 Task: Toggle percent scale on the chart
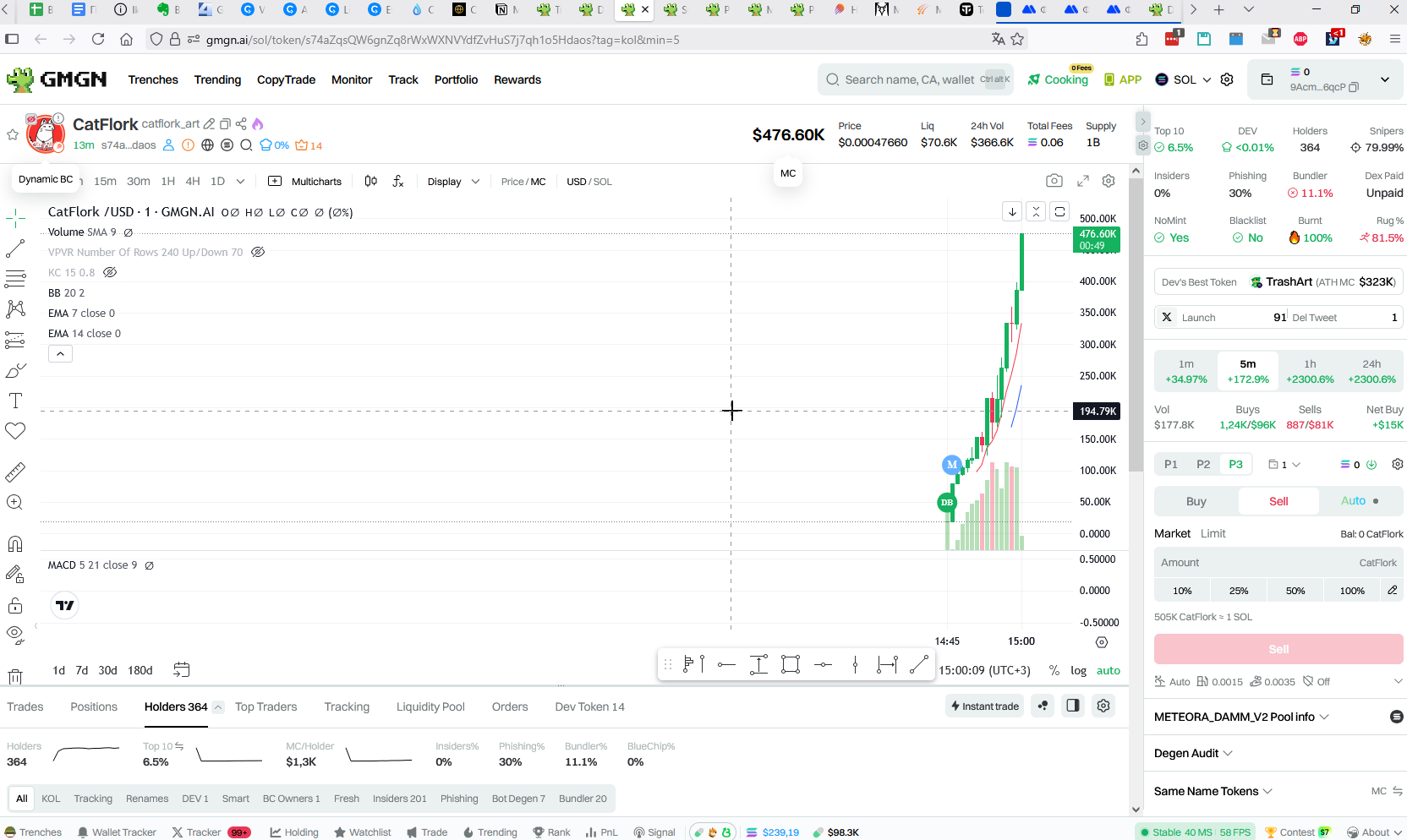click(x=1054, y=670)
